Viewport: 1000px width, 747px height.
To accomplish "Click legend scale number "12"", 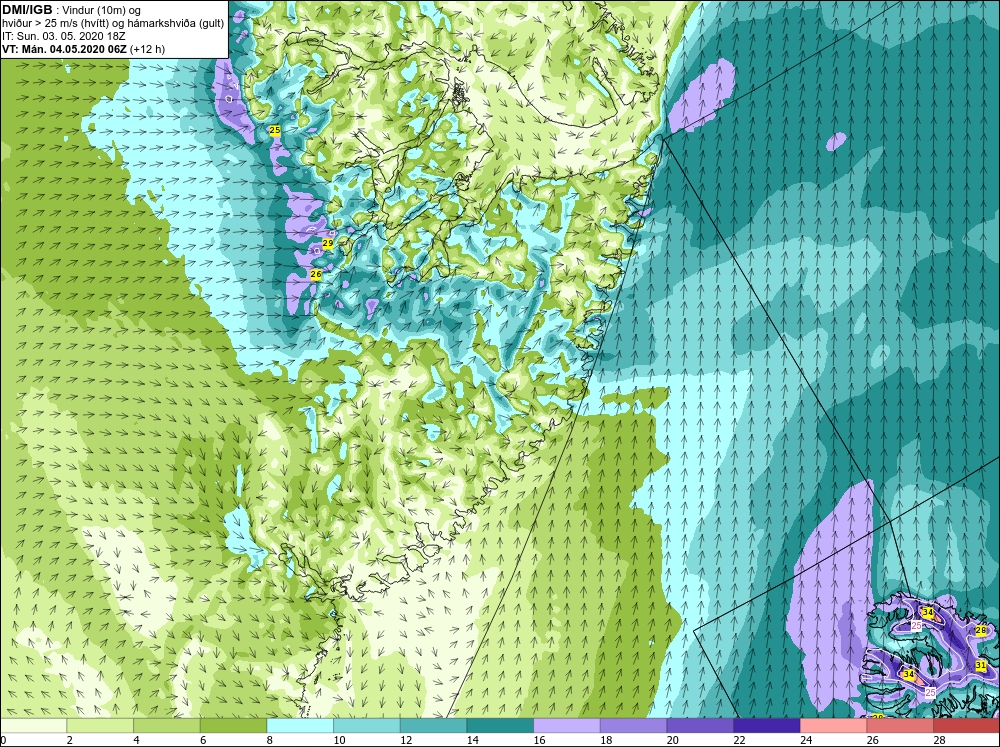I will pos(405,740).
